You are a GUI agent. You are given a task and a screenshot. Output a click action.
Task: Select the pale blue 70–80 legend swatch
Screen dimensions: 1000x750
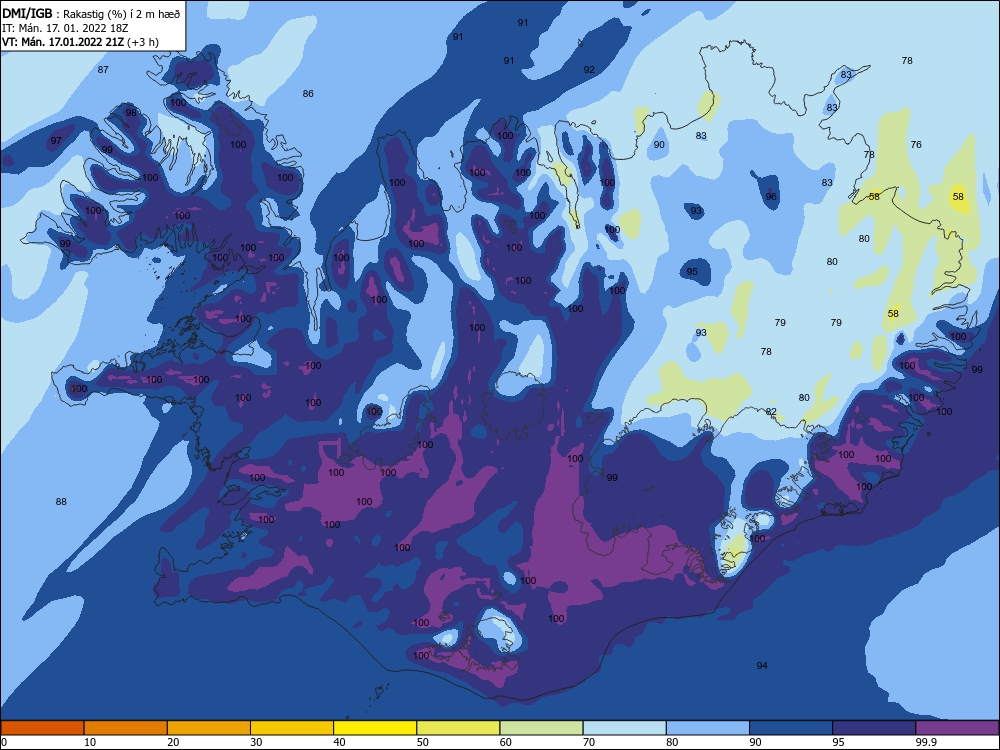tap(625, 728)
